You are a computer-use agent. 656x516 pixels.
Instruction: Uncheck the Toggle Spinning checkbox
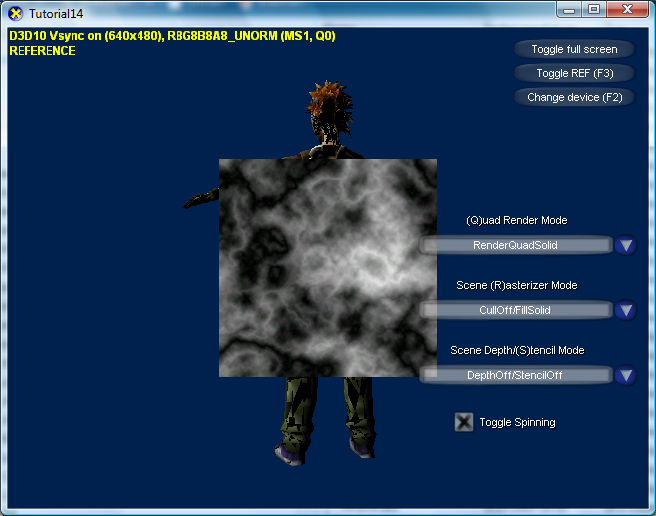click(464, 422)
